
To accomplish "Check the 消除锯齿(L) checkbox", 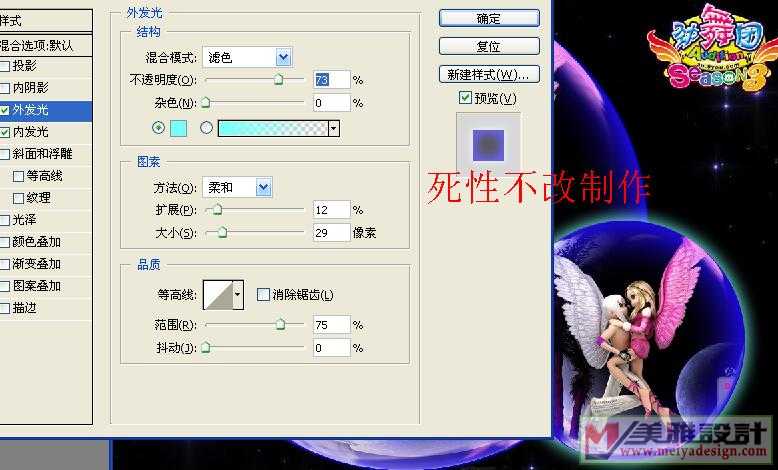I will click(x=263, y=294).
